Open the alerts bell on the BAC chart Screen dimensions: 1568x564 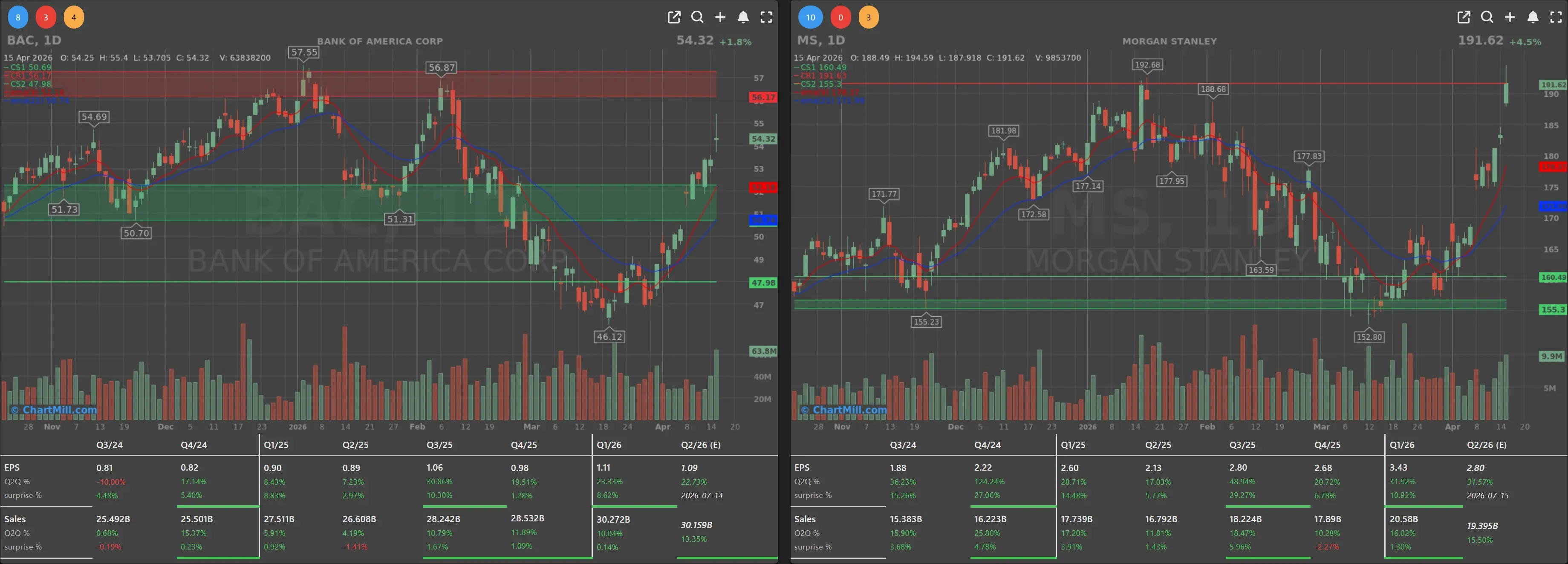pyautogui.click(x=743, y=17)
